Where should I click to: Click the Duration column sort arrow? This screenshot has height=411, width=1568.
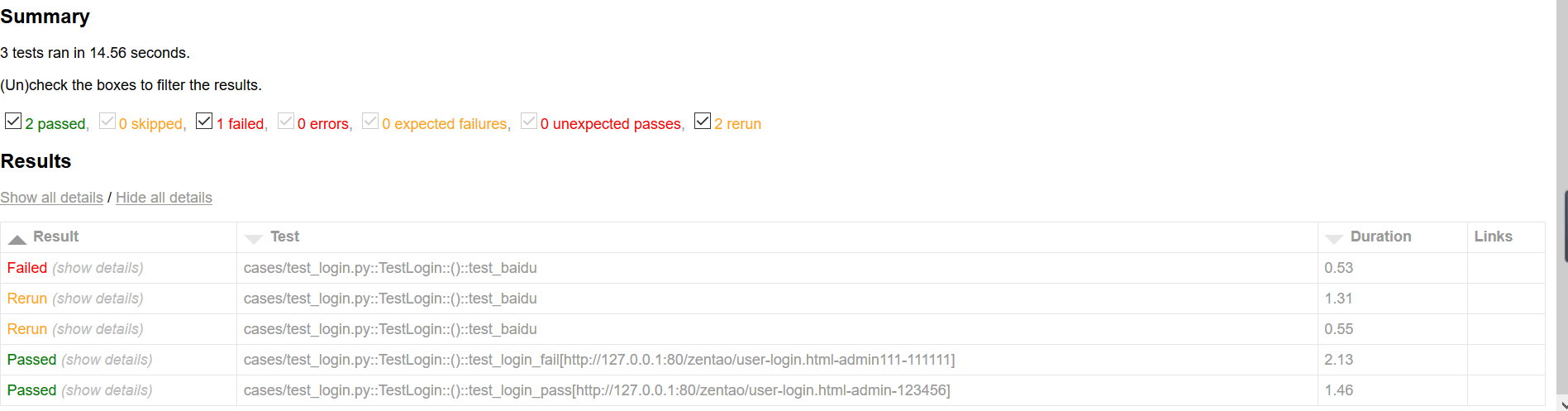coord(1333,239)
